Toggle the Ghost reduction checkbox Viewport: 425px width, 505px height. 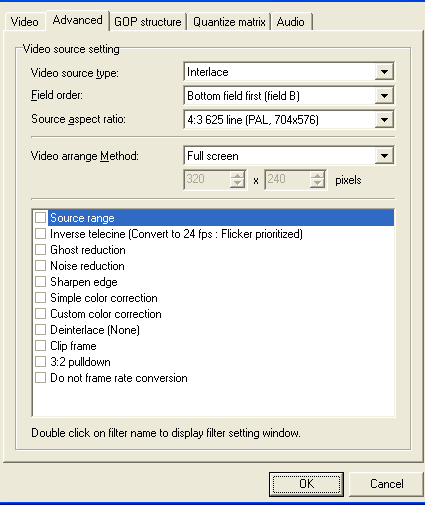40,250
